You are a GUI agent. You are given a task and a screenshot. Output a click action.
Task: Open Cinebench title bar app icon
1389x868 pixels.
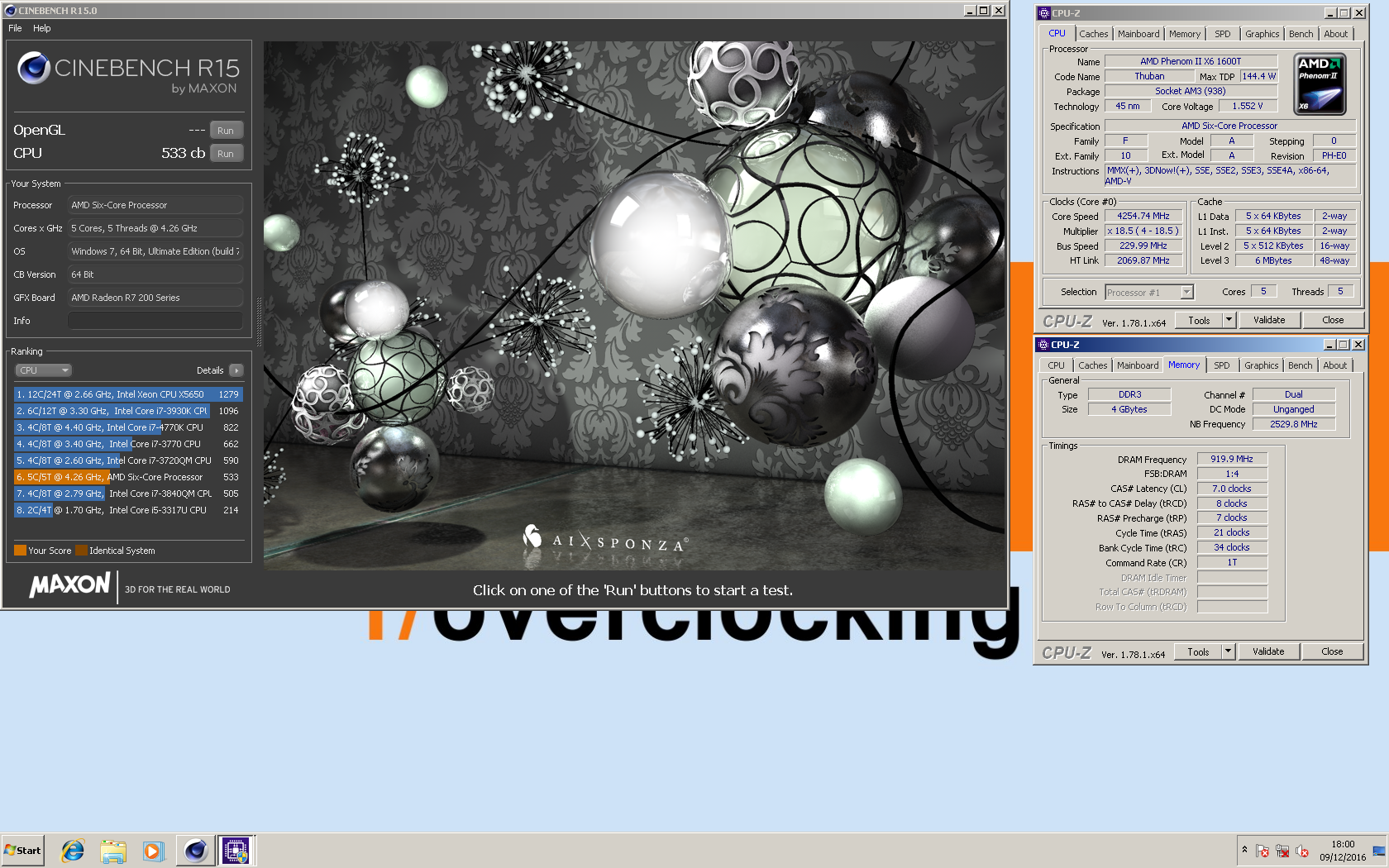tap(10, 11)
